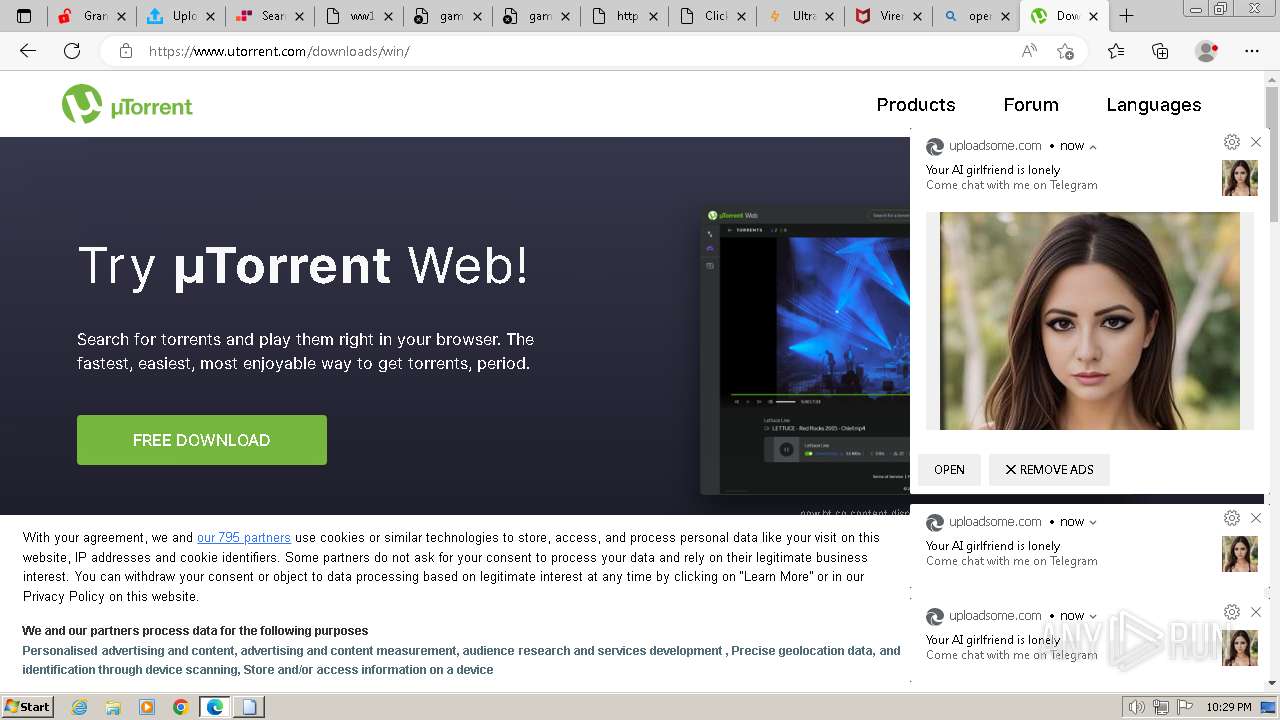Switch to the 'Ultra' tab
Image resolution: width=1280 pixels, height=720 pixels.
click(x=798, y=16)
